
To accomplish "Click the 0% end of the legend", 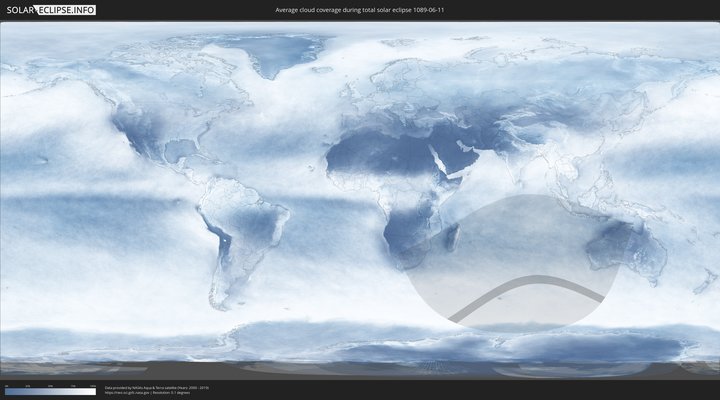I will (6, 392).
